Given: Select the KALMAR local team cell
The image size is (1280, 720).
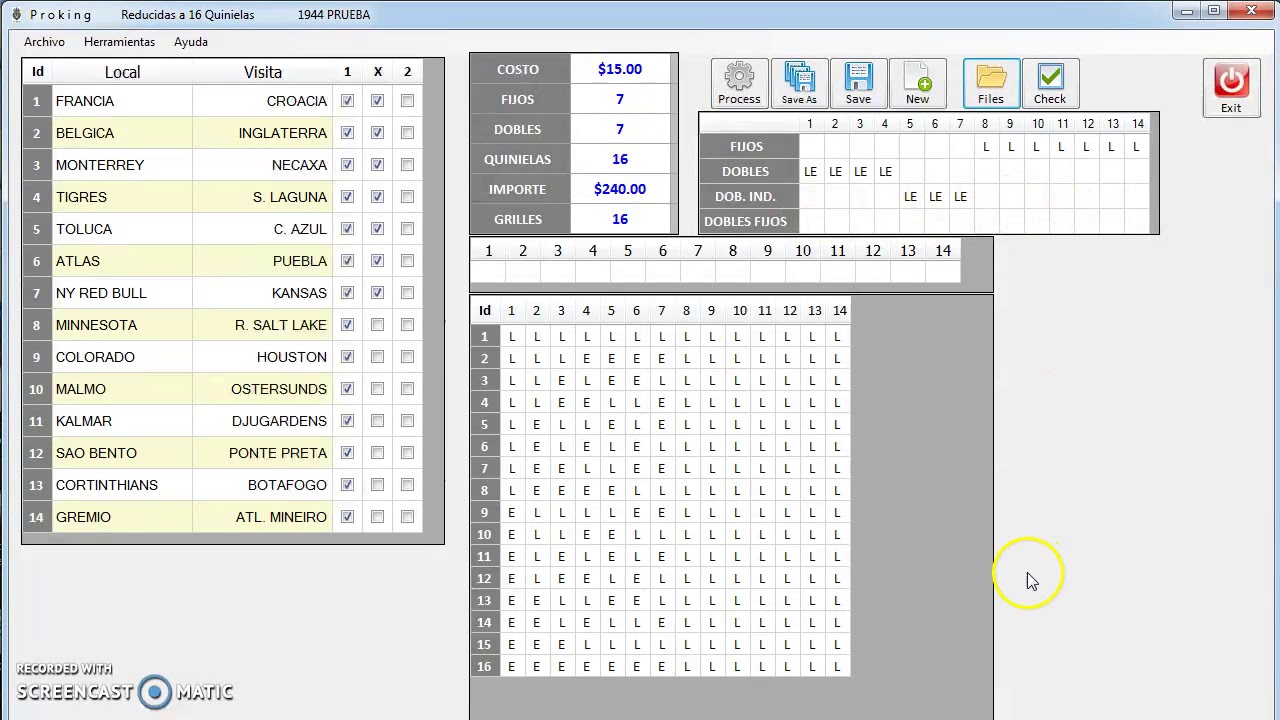Looking at the screenshot, I should [122, 421].
